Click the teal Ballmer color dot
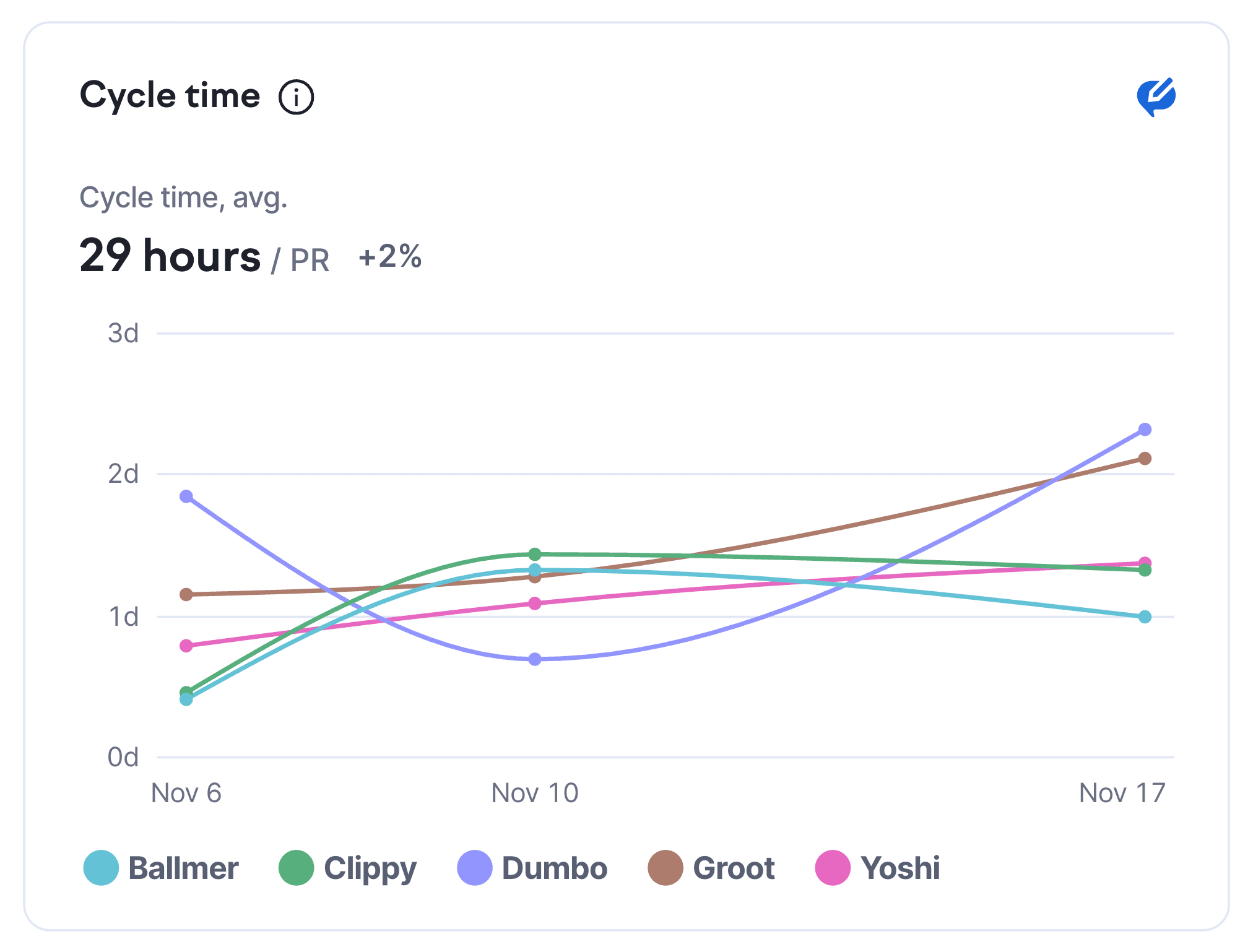The height and width of the screenshot is (952, 1253). tap(101, 868)
